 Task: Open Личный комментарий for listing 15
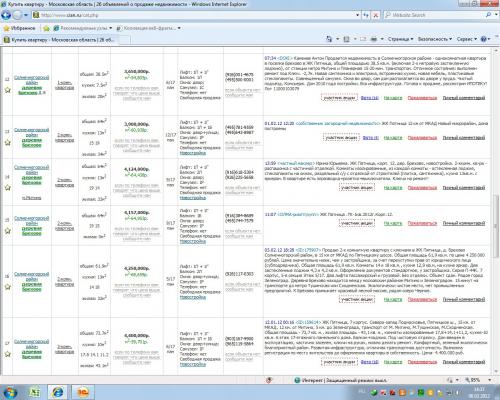tap(464, 223)
